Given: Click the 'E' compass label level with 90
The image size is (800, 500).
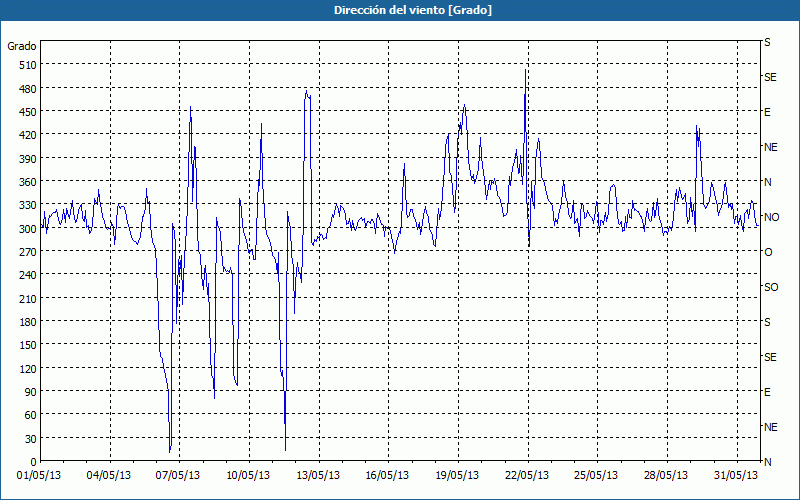Looking at the screenshot, I should point(767,392).
